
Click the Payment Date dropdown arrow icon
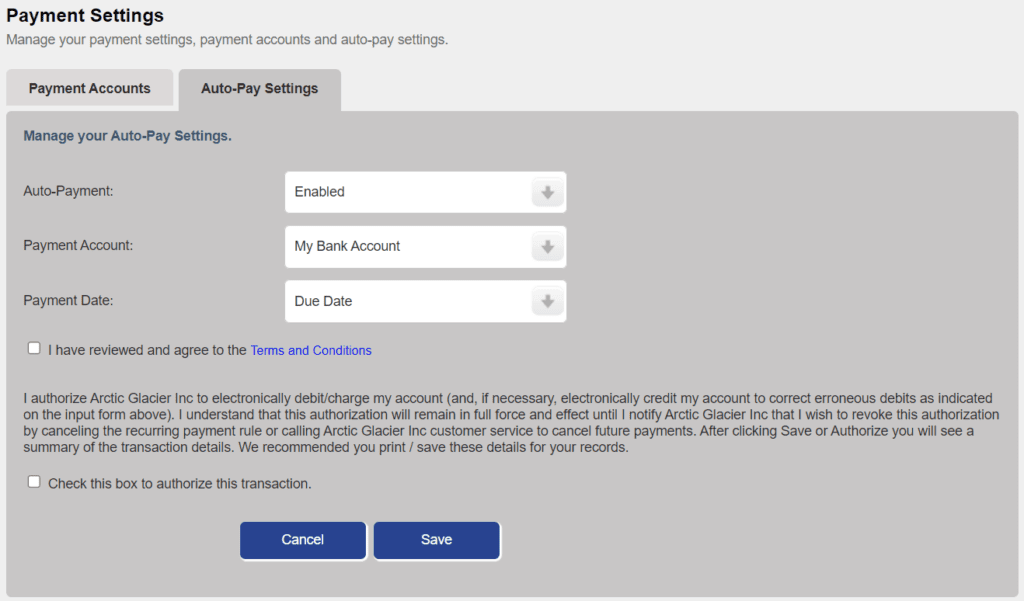coord(547,301)
